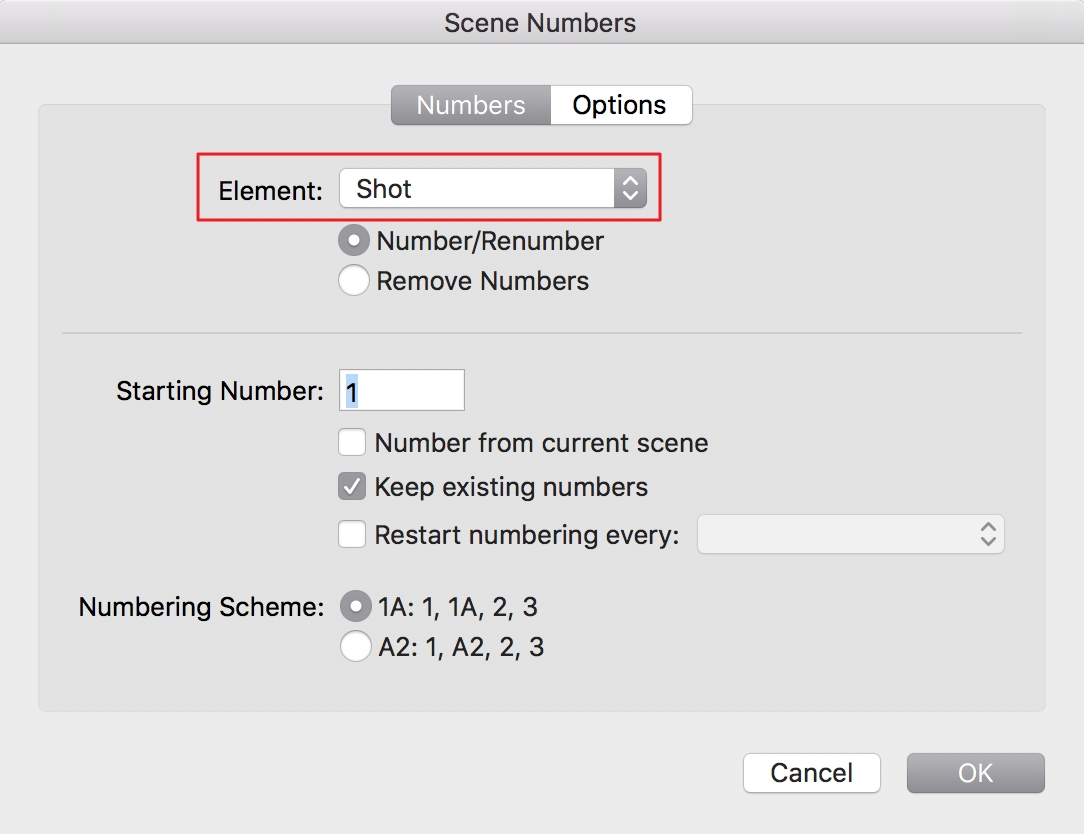
Task: Select the 1A: 1, 1A, 2, 3 scheme
Action: click(355, 606)
